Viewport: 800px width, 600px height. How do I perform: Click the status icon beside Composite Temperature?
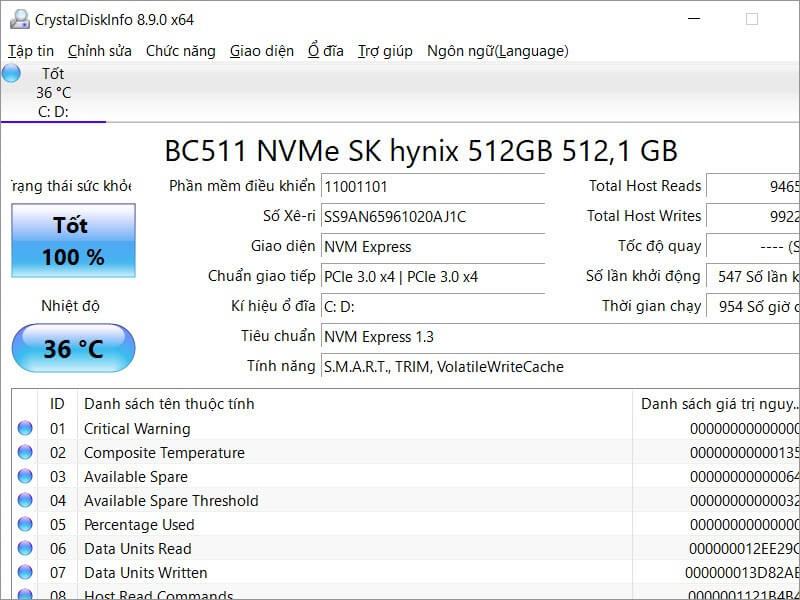click(x=25, y=453)
